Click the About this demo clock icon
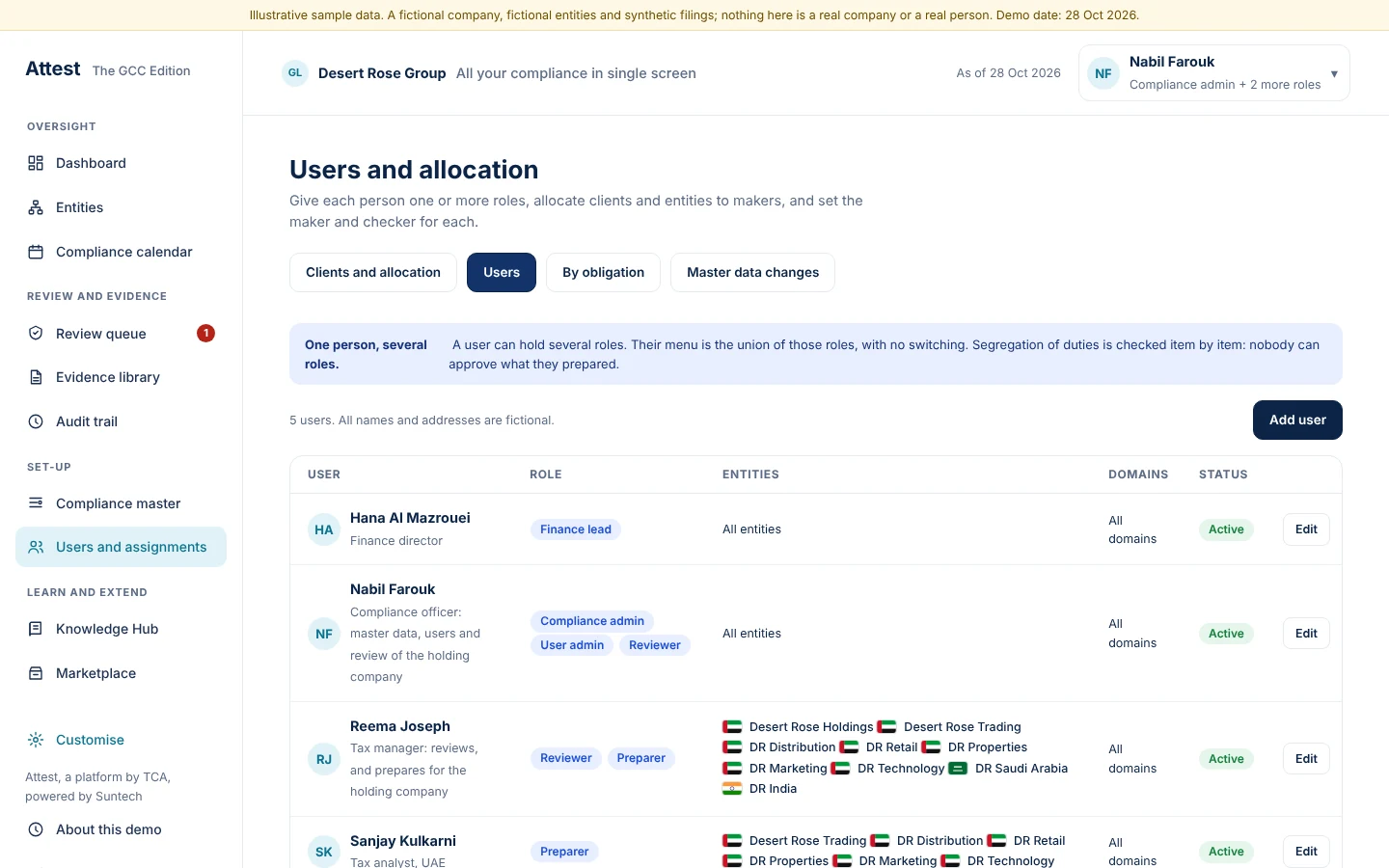This screenshot has width=1389, height=868. click(36, 829)
